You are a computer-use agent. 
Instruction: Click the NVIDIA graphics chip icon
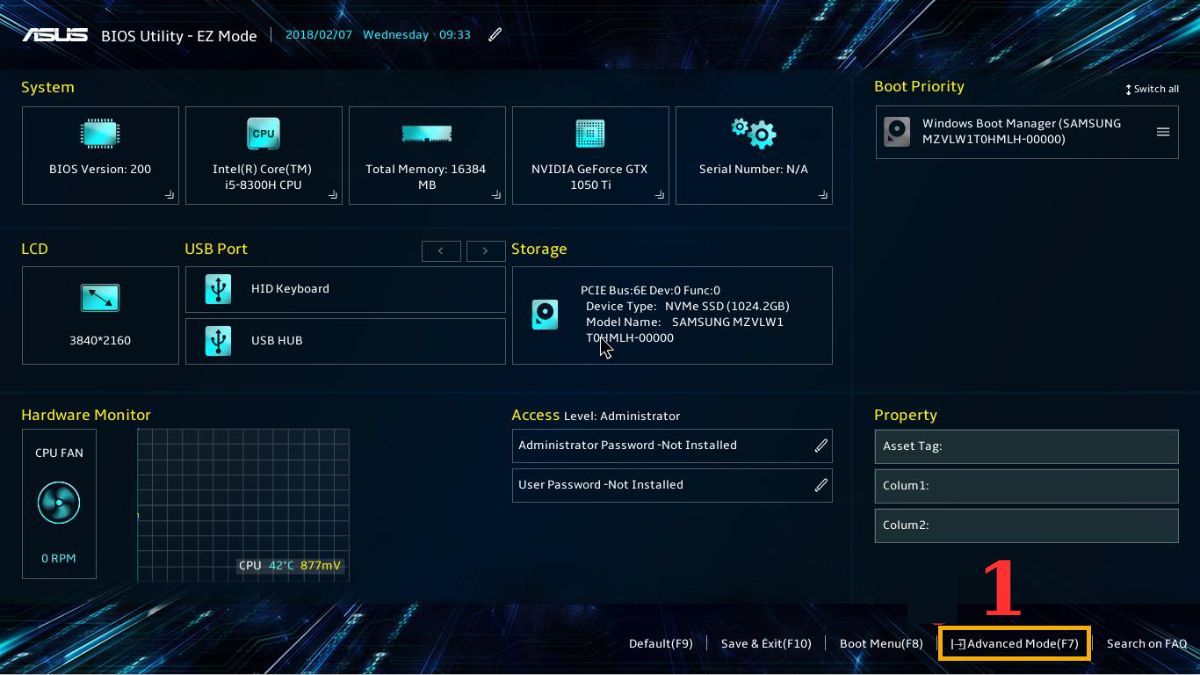click(x=590, y=133)
